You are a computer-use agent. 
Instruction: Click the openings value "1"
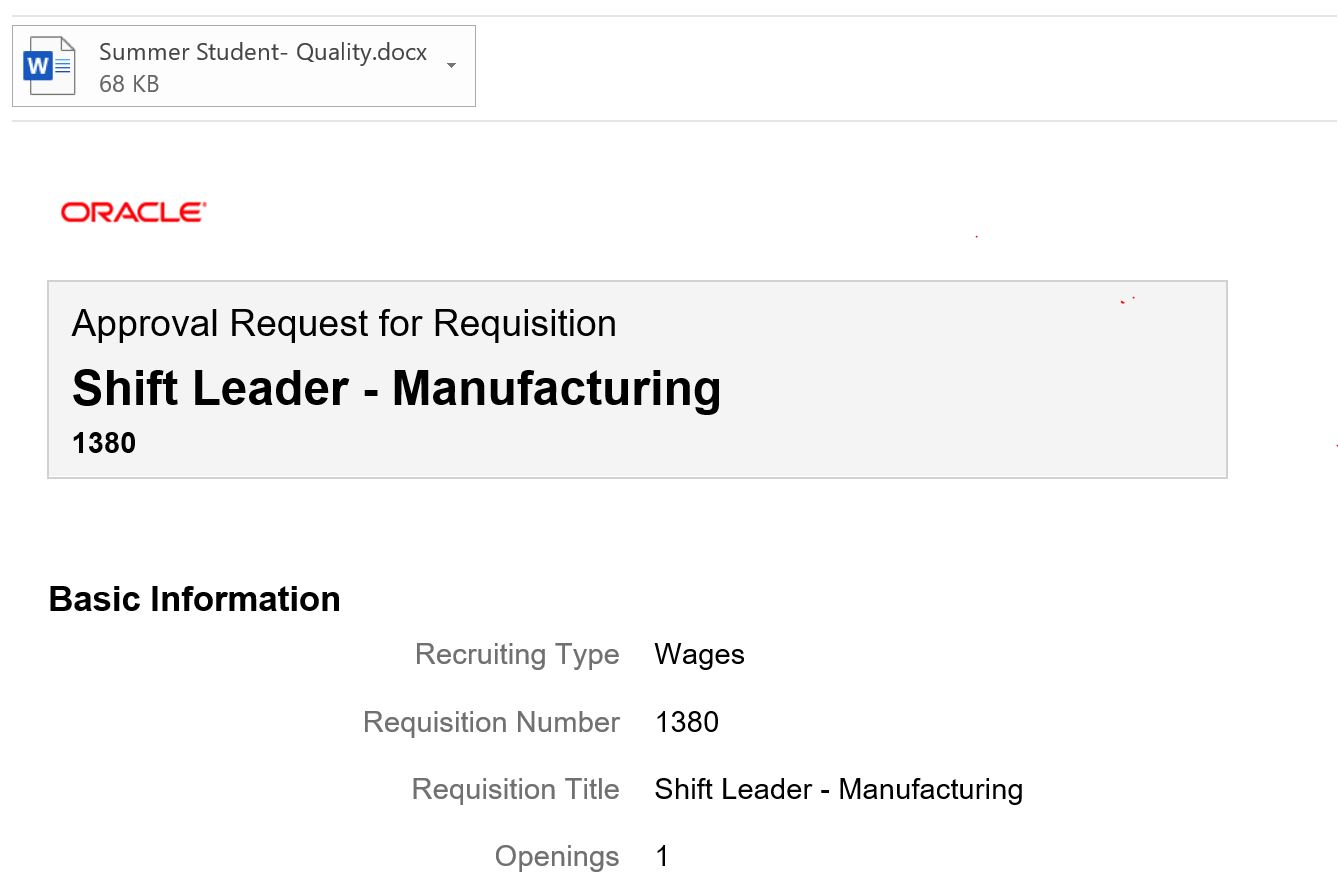coord(661,856)
